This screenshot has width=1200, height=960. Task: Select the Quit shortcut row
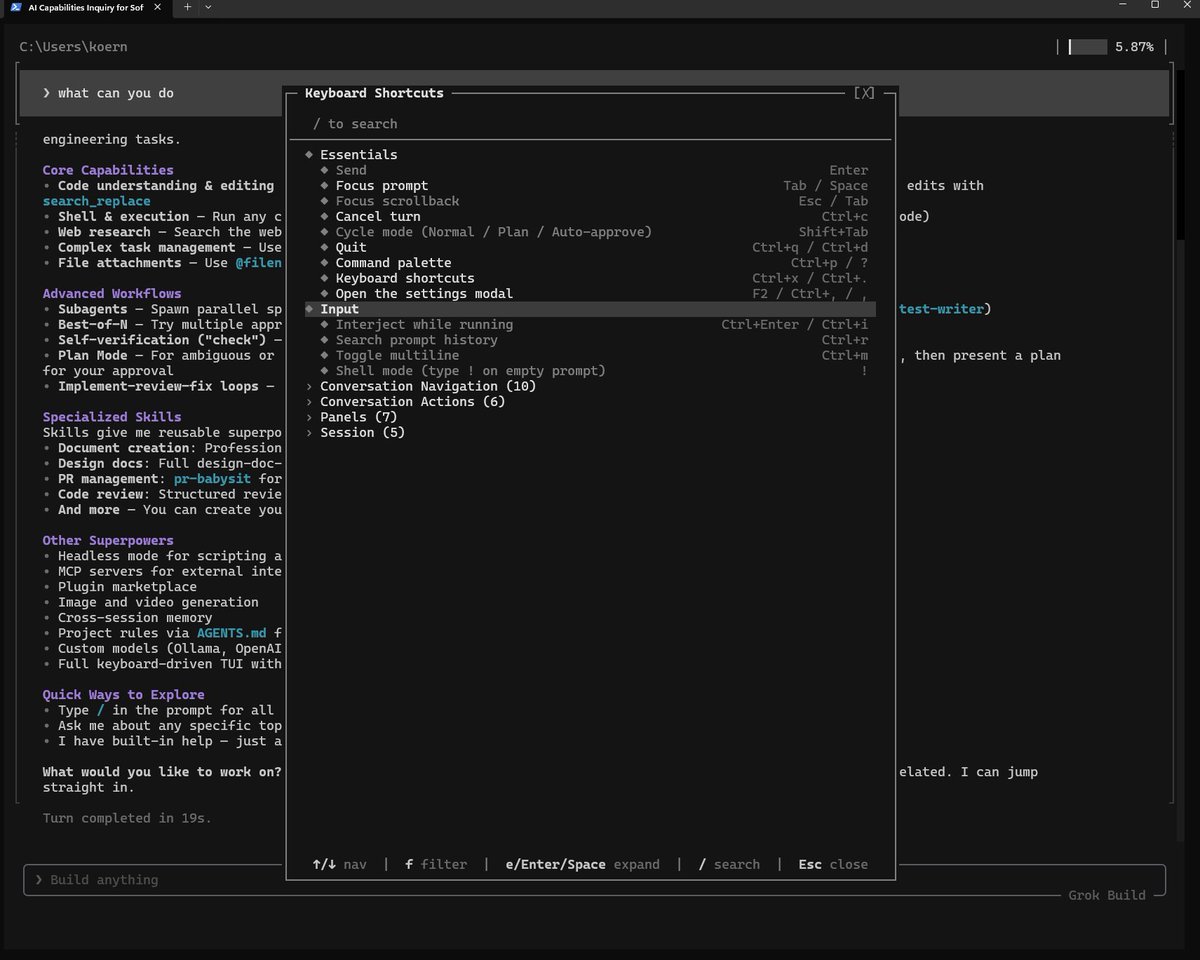(x=590, y=247)
